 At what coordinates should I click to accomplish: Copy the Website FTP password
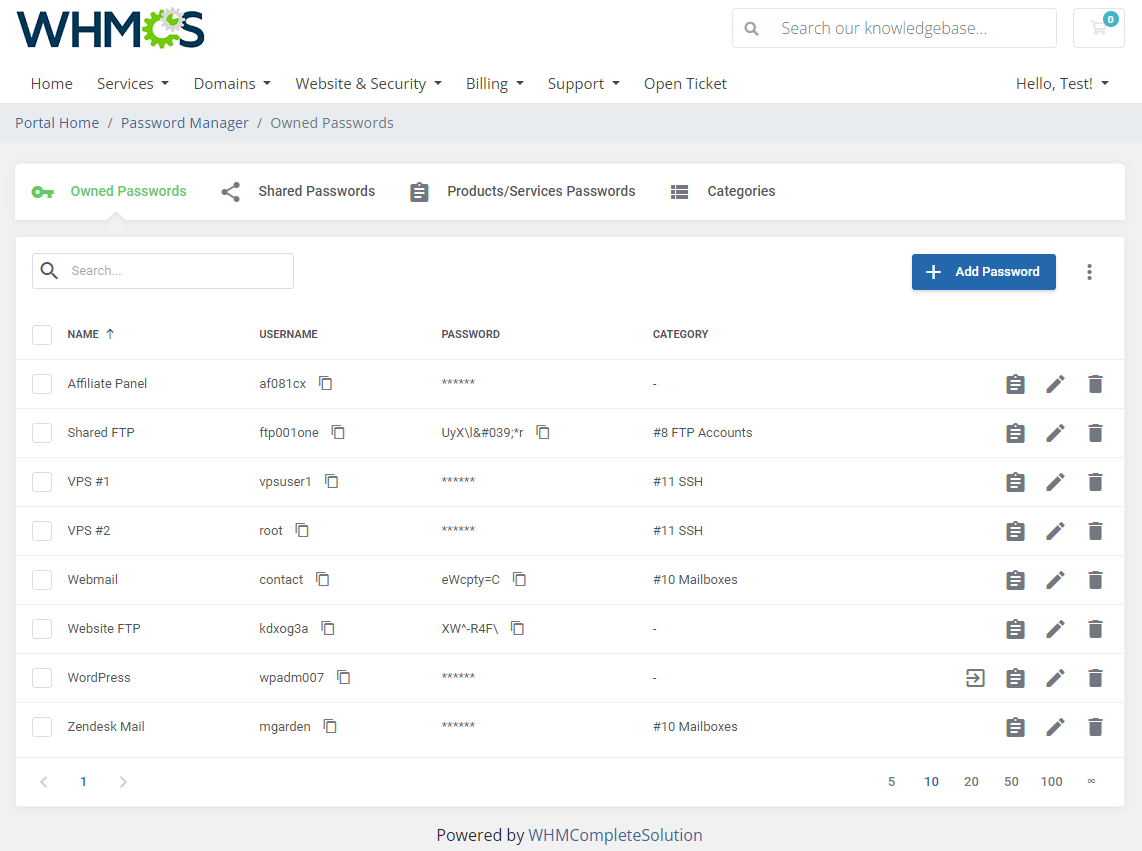[x=517, y=628]
